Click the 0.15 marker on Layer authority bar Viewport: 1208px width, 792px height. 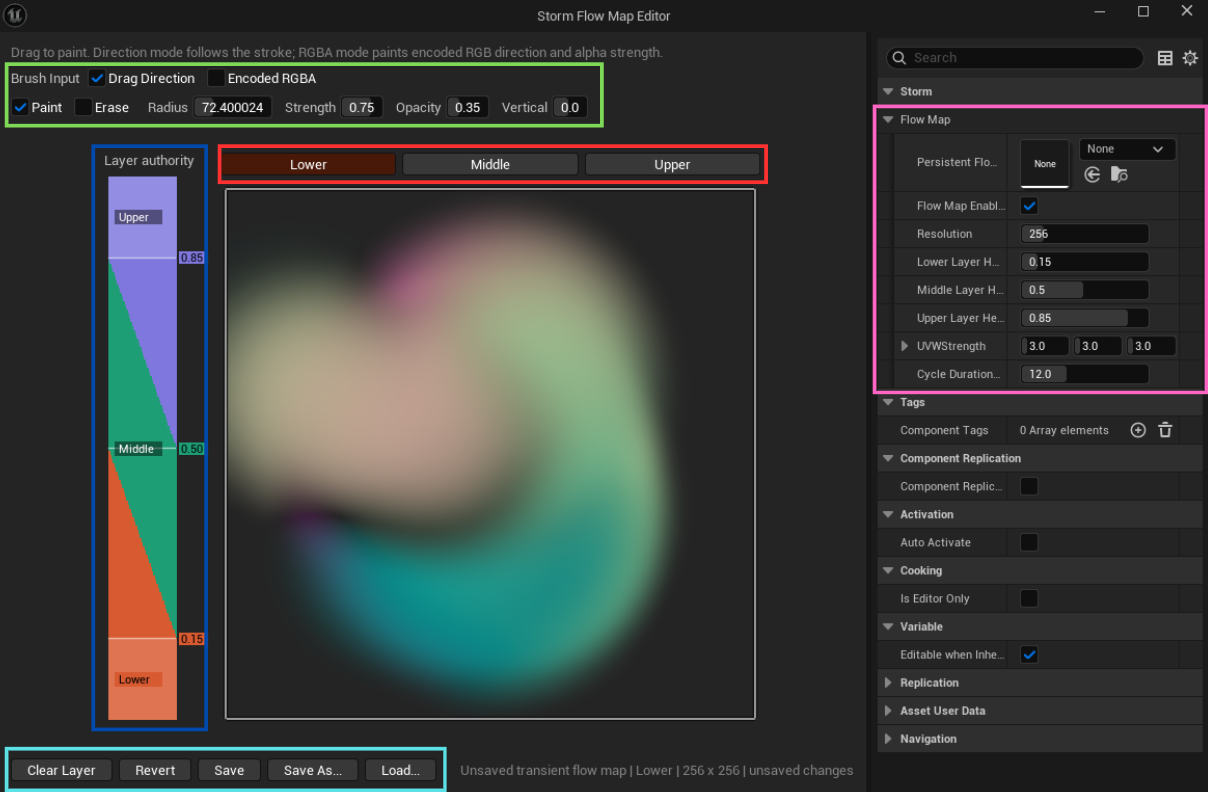pyautogui.click(x=191, y=639)
